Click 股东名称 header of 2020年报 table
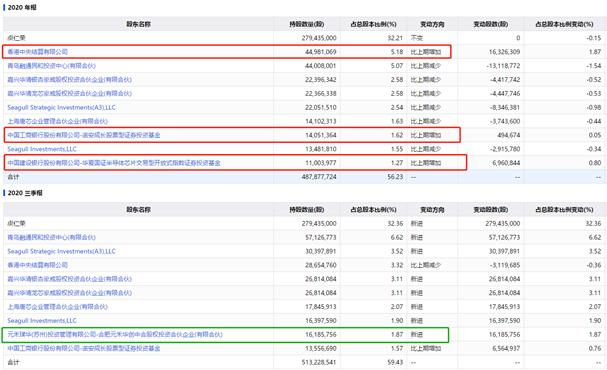Screen dimensions: 607x370 [139, 24]
